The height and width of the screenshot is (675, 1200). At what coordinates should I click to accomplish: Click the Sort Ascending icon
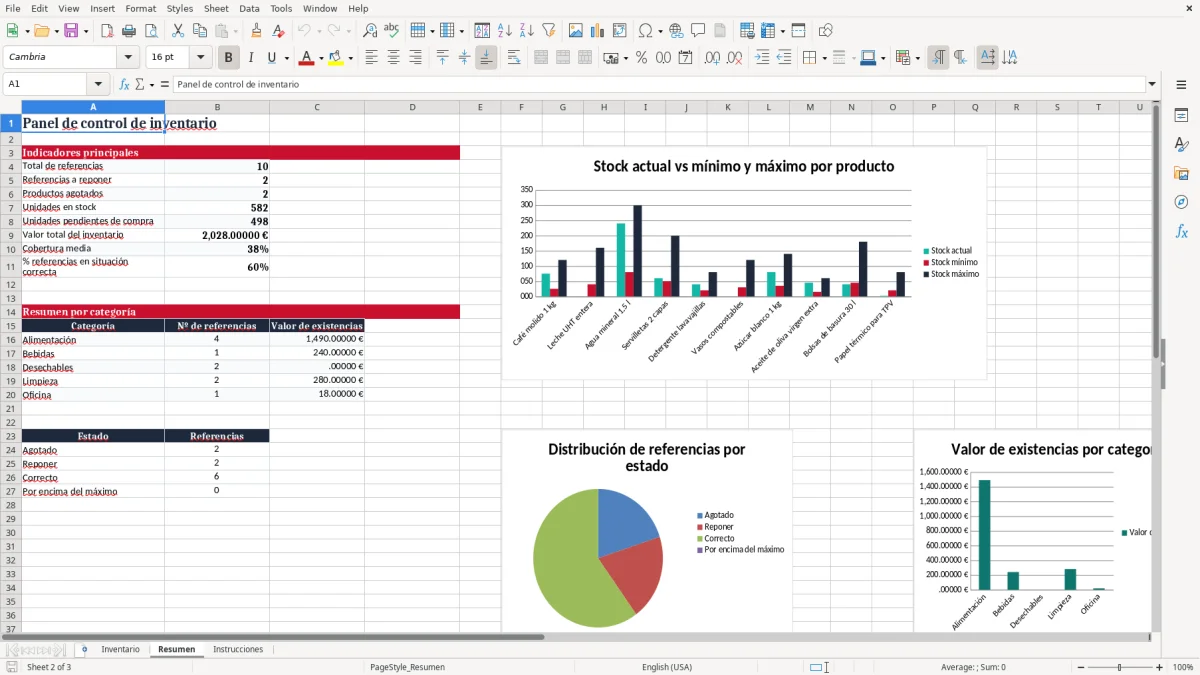pyautogui.click(x=505, y=31)
